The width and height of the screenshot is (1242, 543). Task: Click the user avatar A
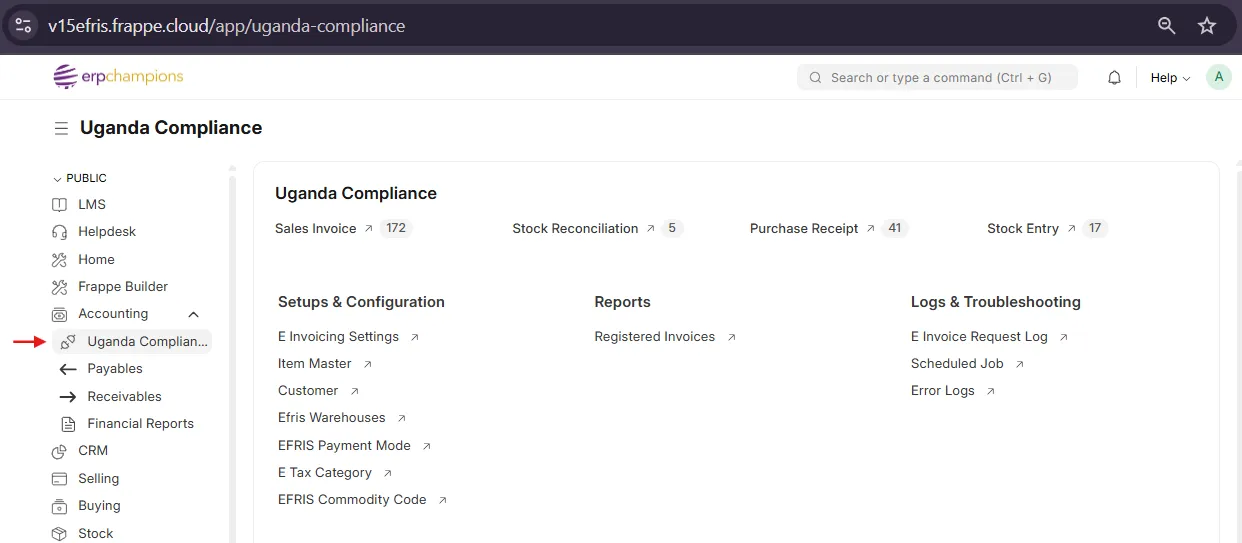pos(1218,77)
